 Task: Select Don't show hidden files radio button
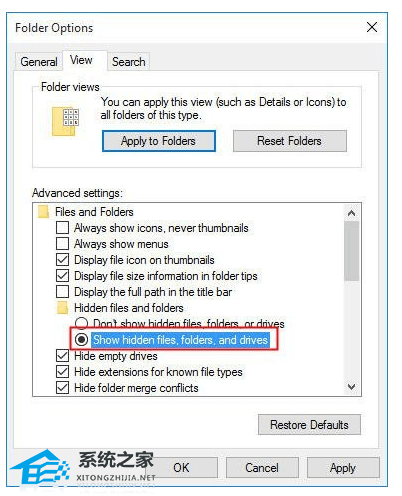[81, 323]
